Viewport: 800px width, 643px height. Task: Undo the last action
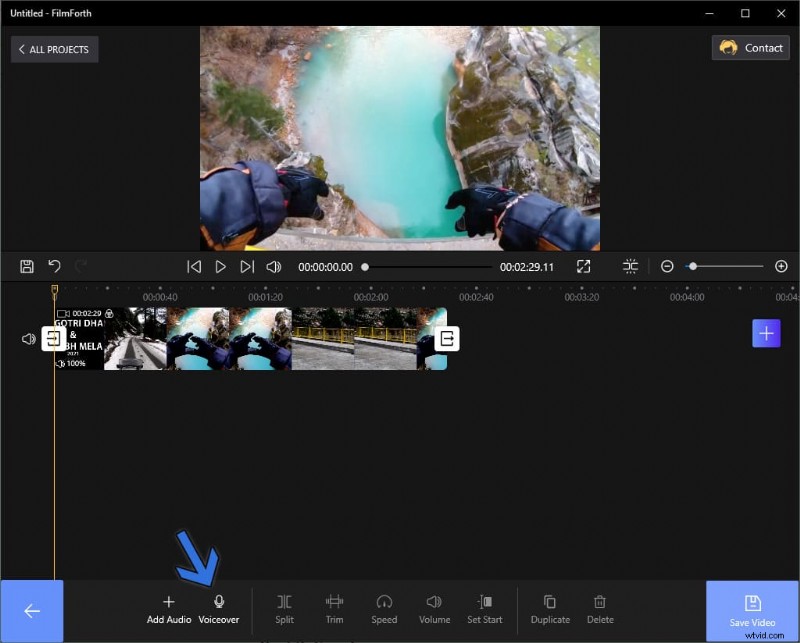[55, 266]
